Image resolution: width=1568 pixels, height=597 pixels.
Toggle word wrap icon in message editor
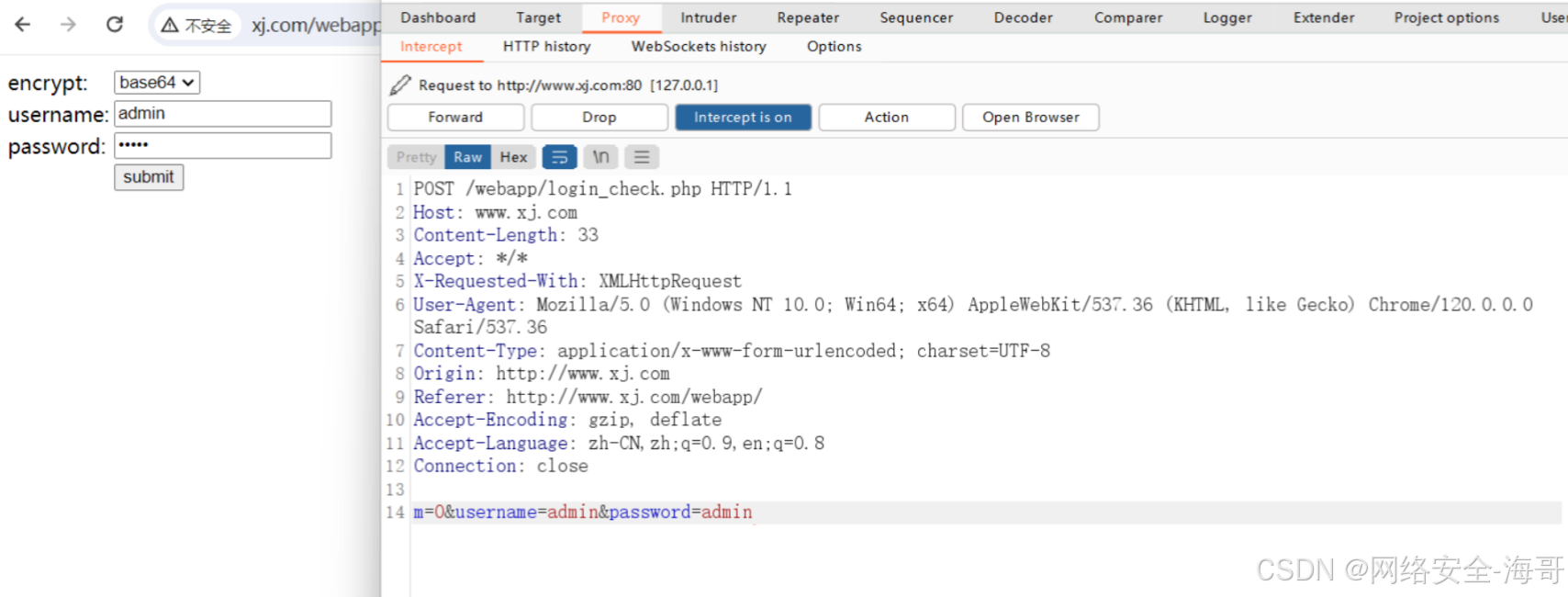pos(559,157)
